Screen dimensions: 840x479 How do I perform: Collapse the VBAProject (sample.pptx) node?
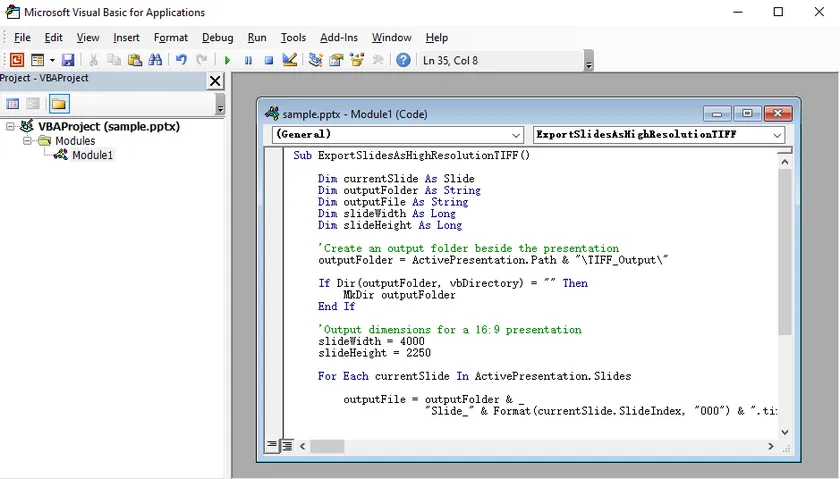point(10,126)
